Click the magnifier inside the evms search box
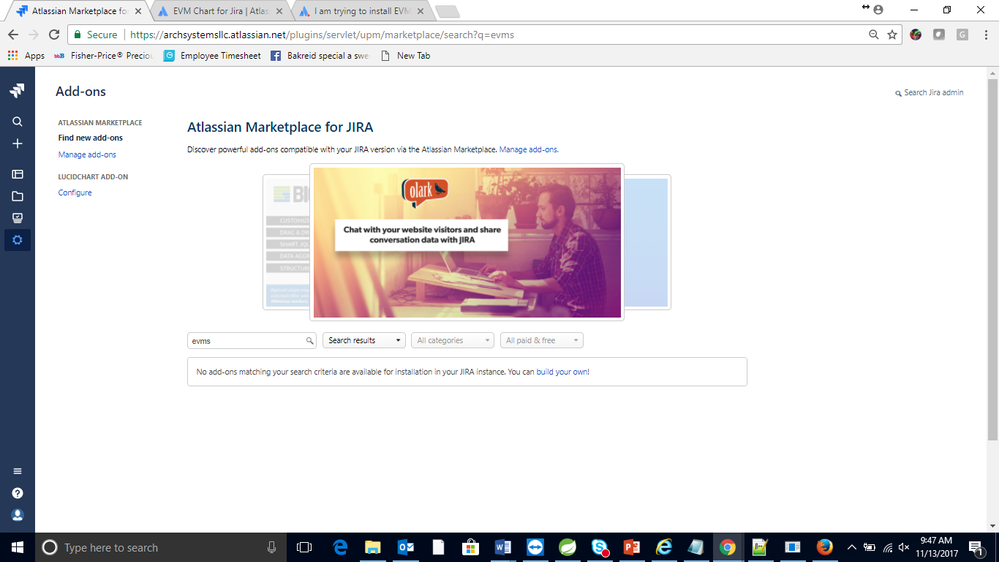 tap(310, 341)
